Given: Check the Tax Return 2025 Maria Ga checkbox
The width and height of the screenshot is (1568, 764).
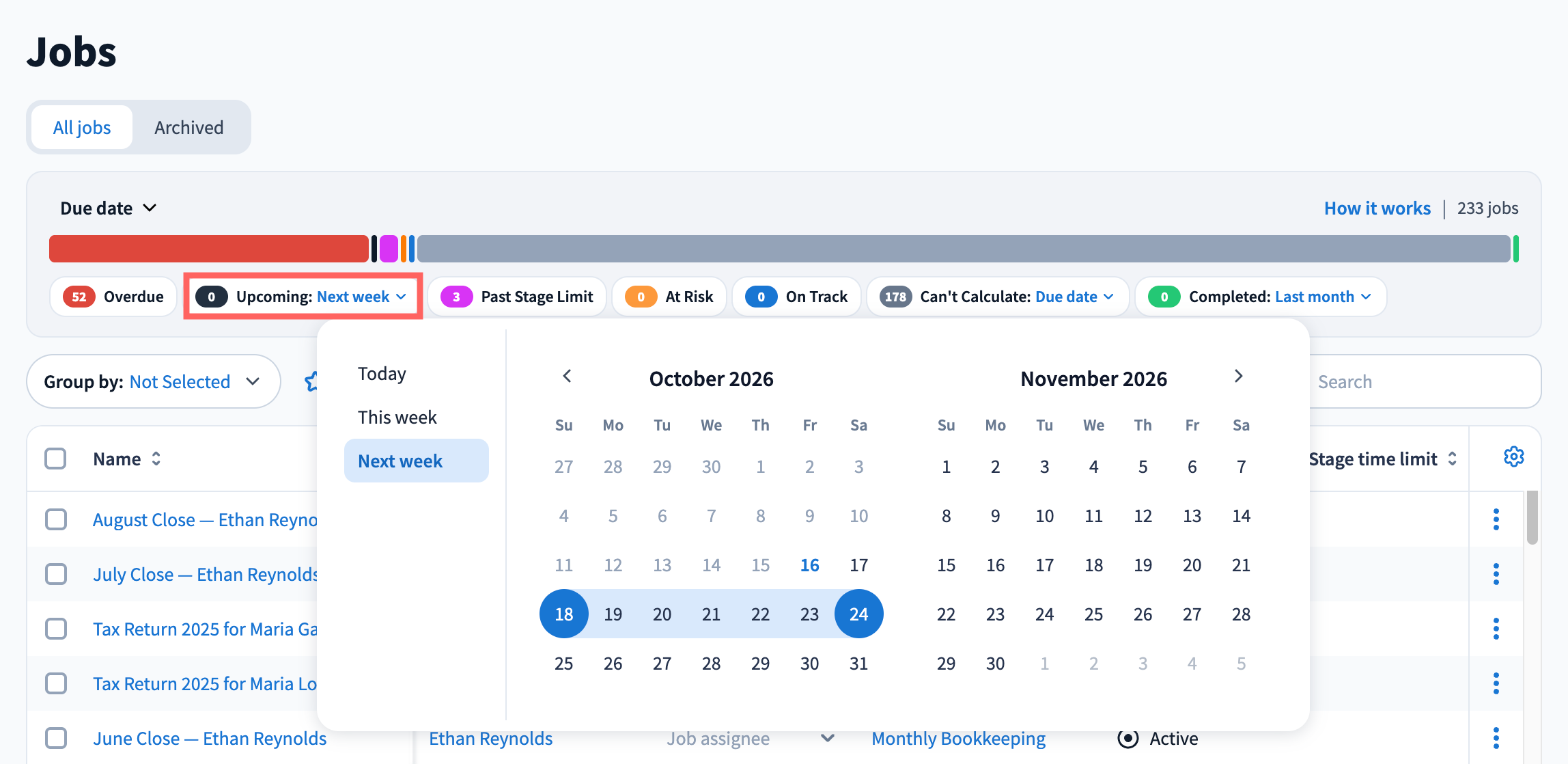Looking at the screenshot, I should pyautogui.click(x=56, y=629).
